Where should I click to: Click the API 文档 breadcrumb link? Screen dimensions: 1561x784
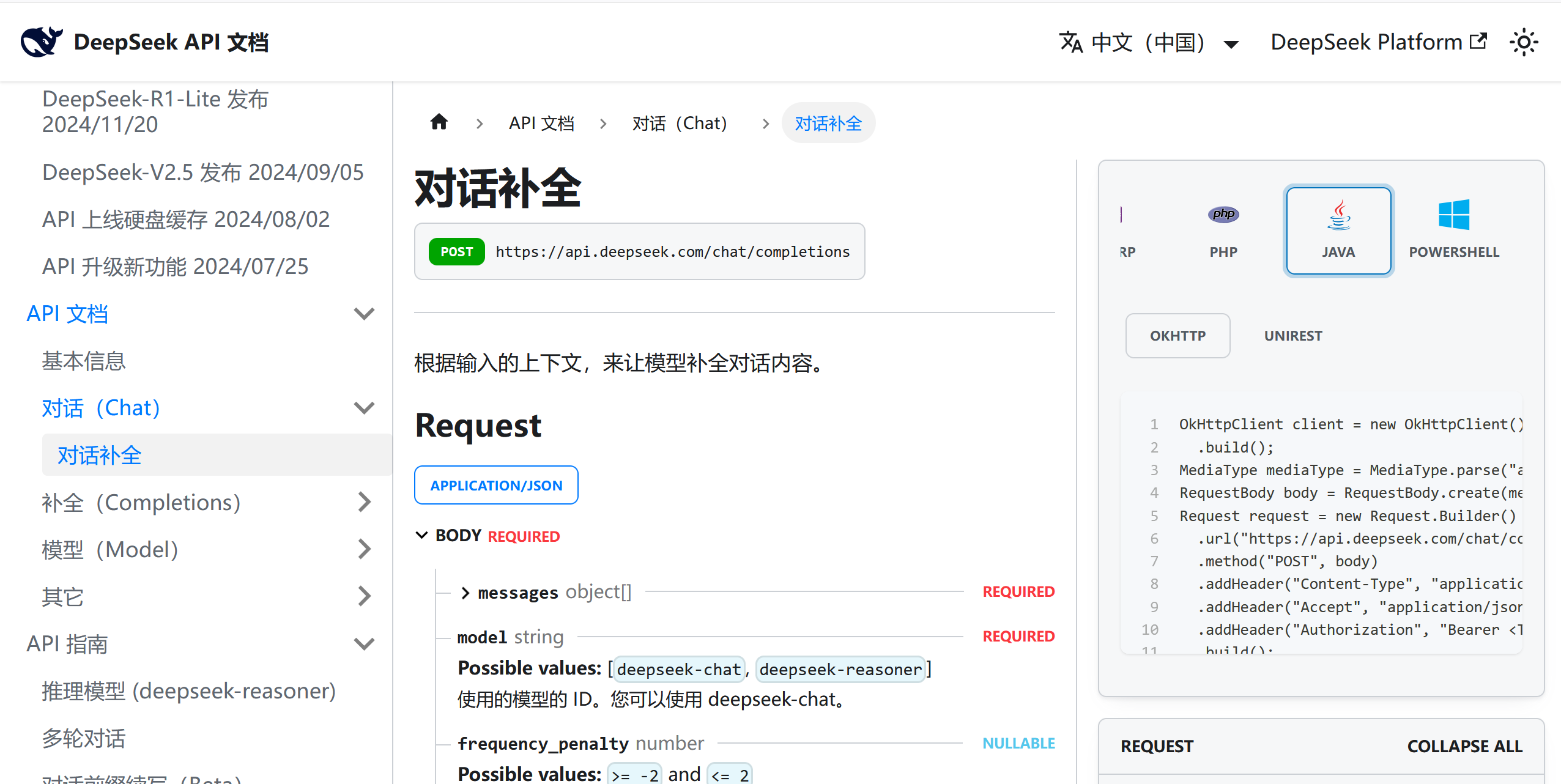coord(541,123)
